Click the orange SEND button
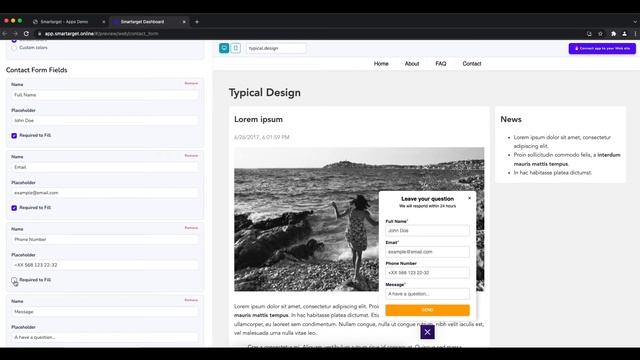Viewport: 640px width, 360px height. pos(427,310)
